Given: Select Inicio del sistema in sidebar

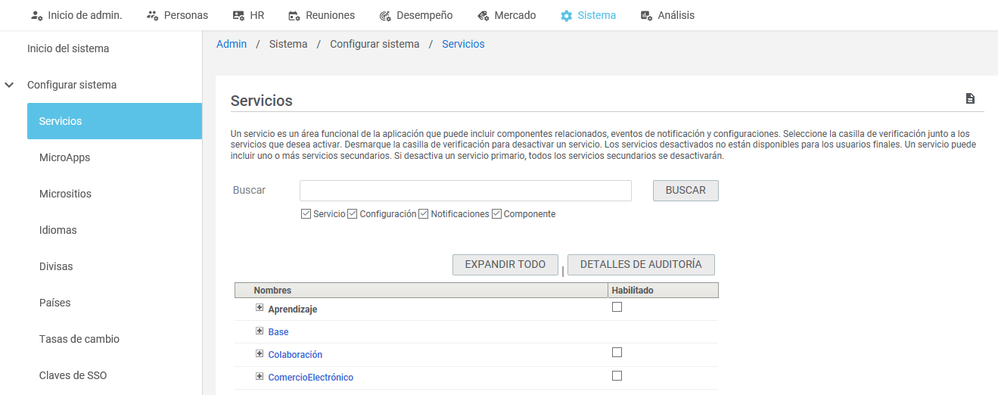Looking at the screenshot, I should (68, 48).
